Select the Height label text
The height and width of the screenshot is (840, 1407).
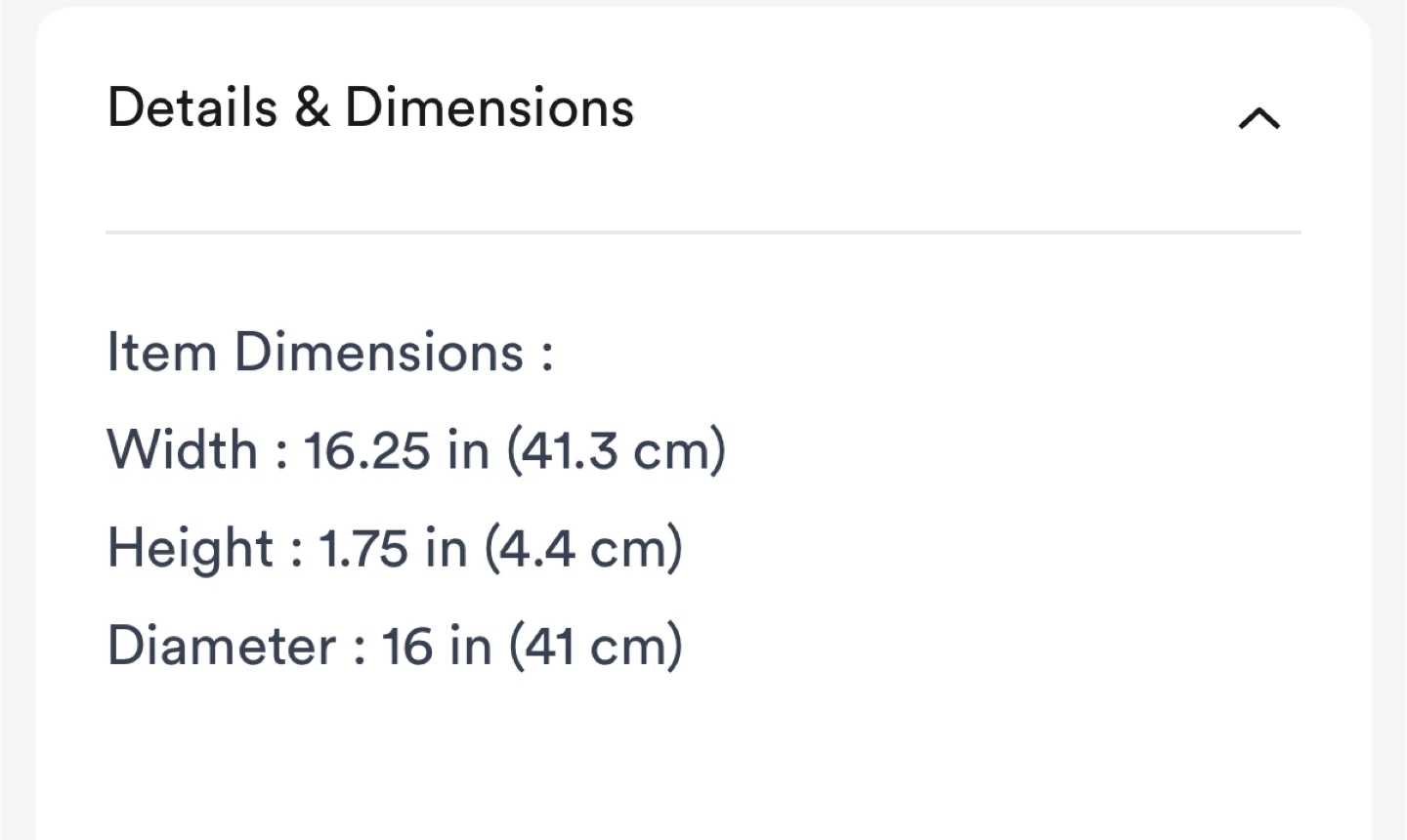point(191,548)
